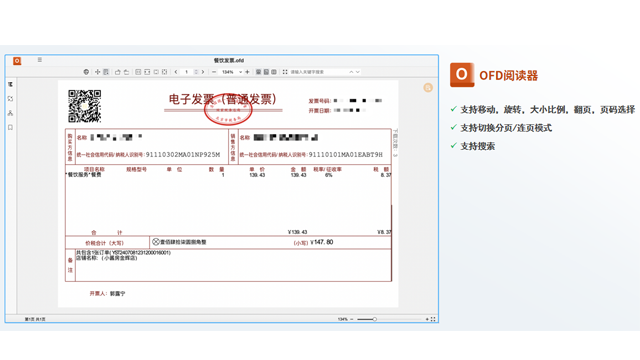Open the structure tree sidebar icon

[x=10, y=113]
